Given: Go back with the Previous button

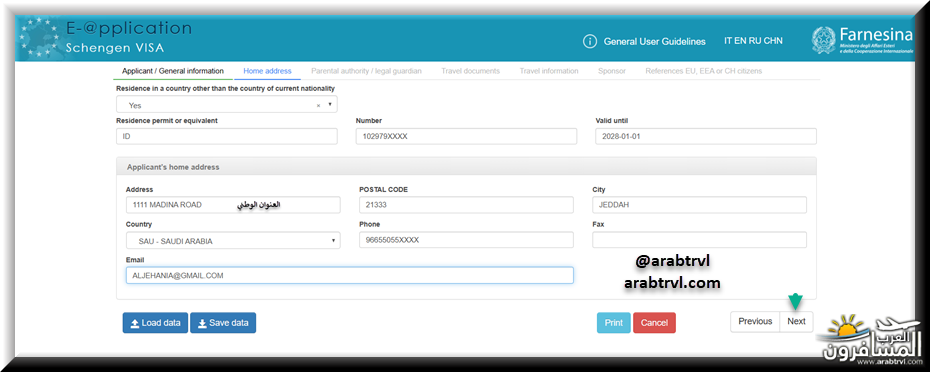Looking at the screenshot, I should click(755, 321).
